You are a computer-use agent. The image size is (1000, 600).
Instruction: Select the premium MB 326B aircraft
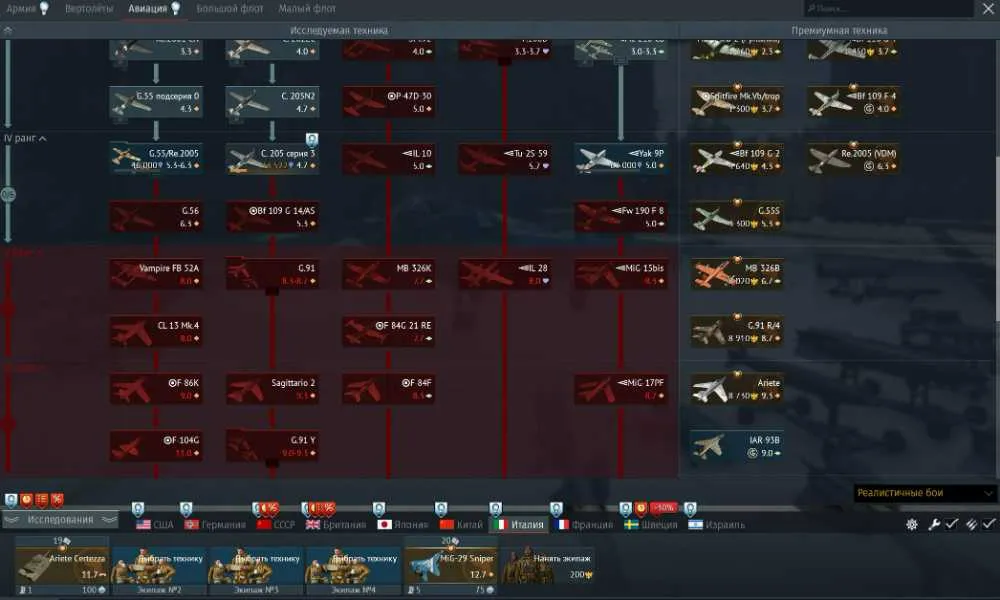click(x=737, y=274)
